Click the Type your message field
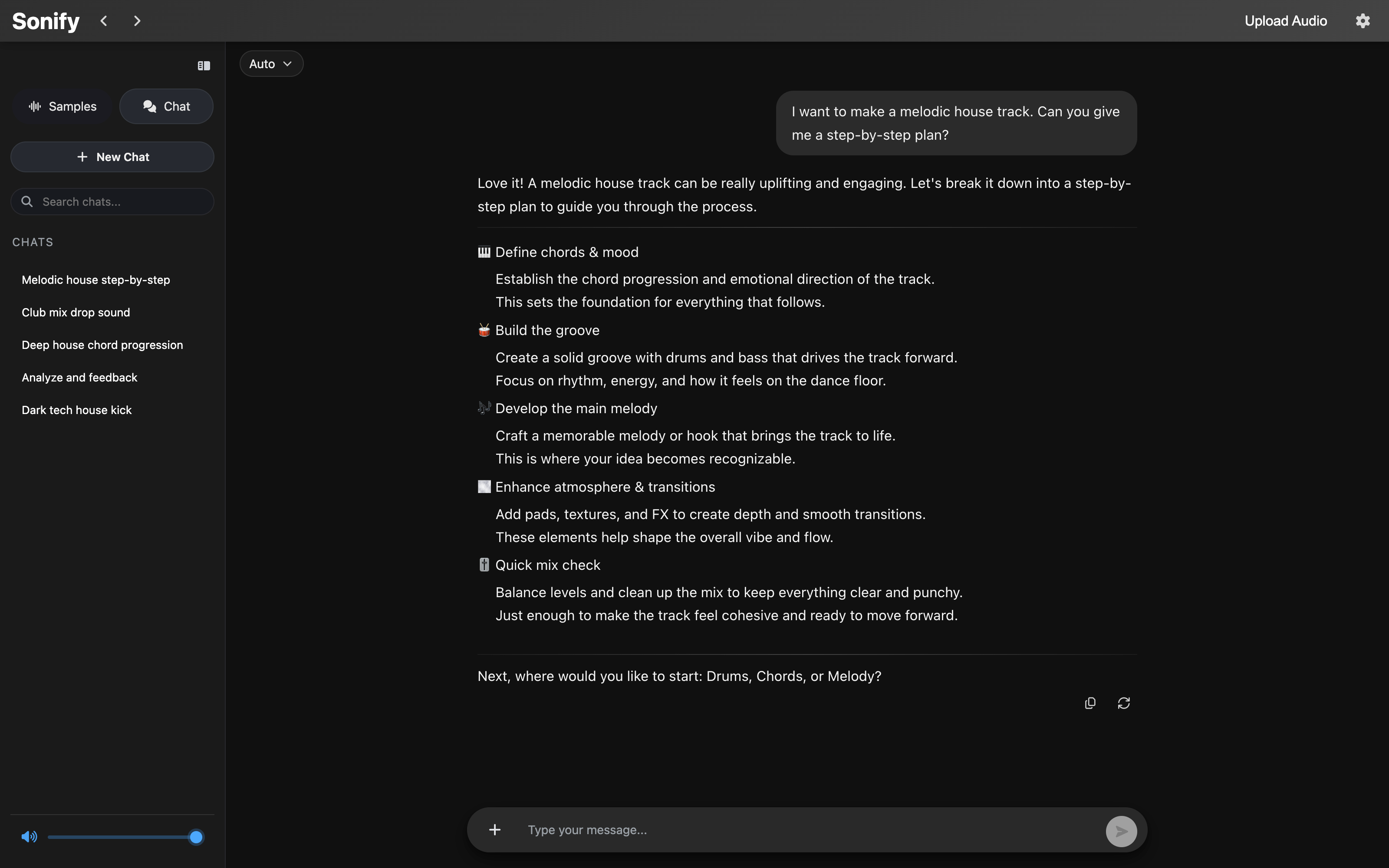Screen dimensions: 1389x868 coord(803,830)
